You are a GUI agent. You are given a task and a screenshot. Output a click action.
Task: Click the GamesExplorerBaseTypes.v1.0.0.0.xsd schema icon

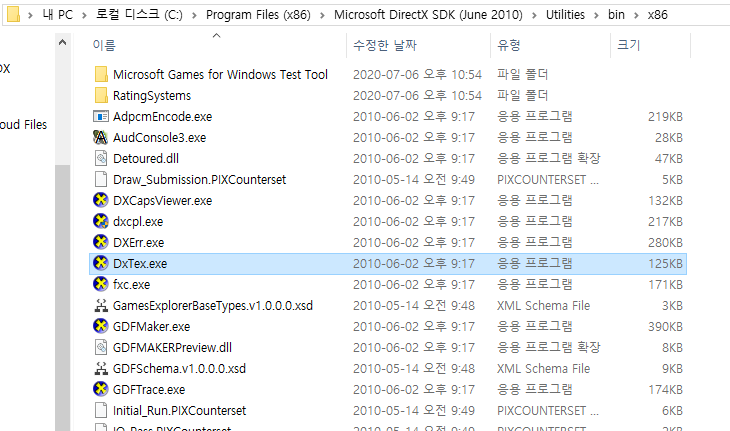tap(101, 305)
